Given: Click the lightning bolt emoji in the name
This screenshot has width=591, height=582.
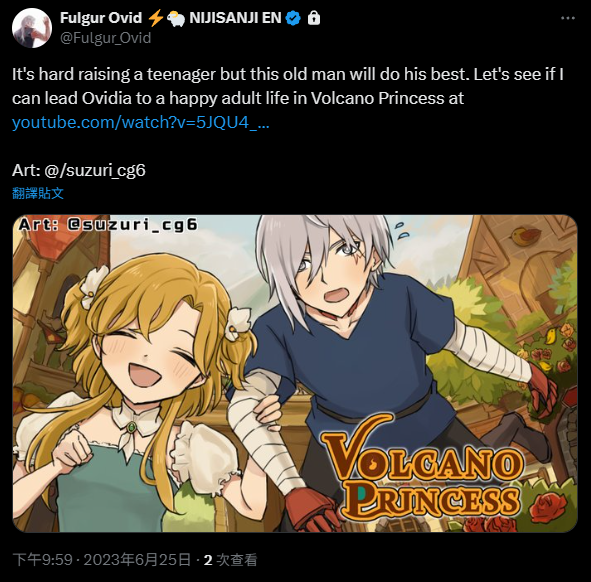Looking at the screenshot, I should pyautogui.click(x=155, y=18).
